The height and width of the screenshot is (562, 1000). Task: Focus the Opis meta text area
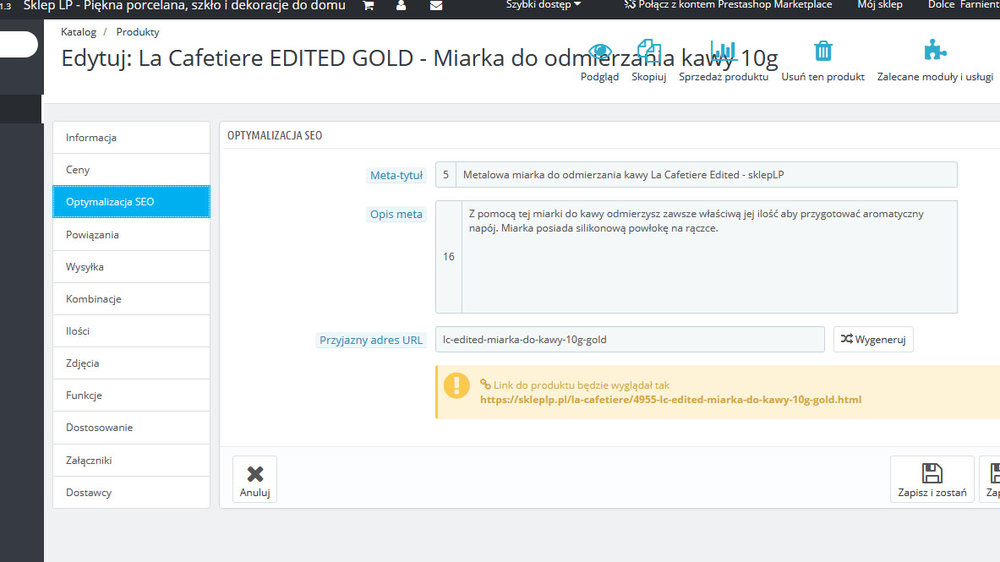pos(709,256)
